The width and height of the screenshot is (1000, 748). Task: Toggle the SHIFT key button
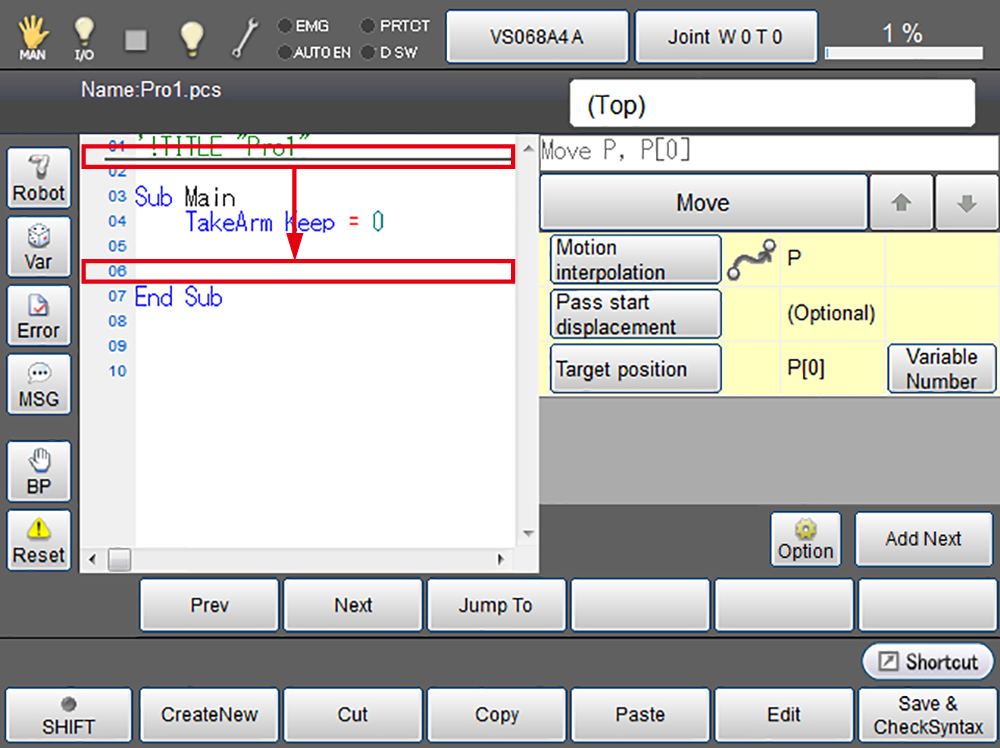pyautogui.click(x=68, y=715)
